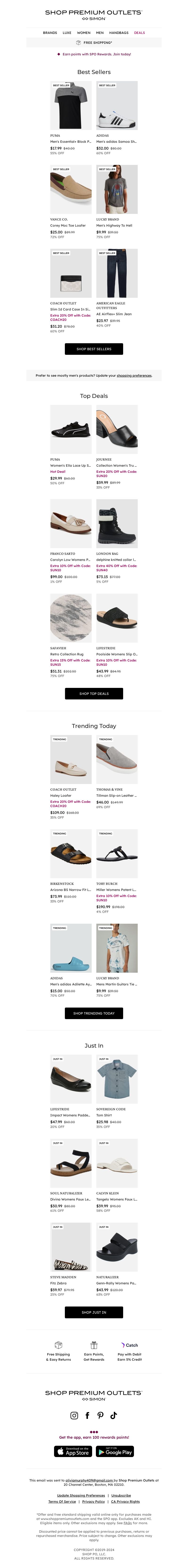The height and width of the screenshot is (1568, 188).
Task: Open the DEALS navigation menu item
Action: 140,33
